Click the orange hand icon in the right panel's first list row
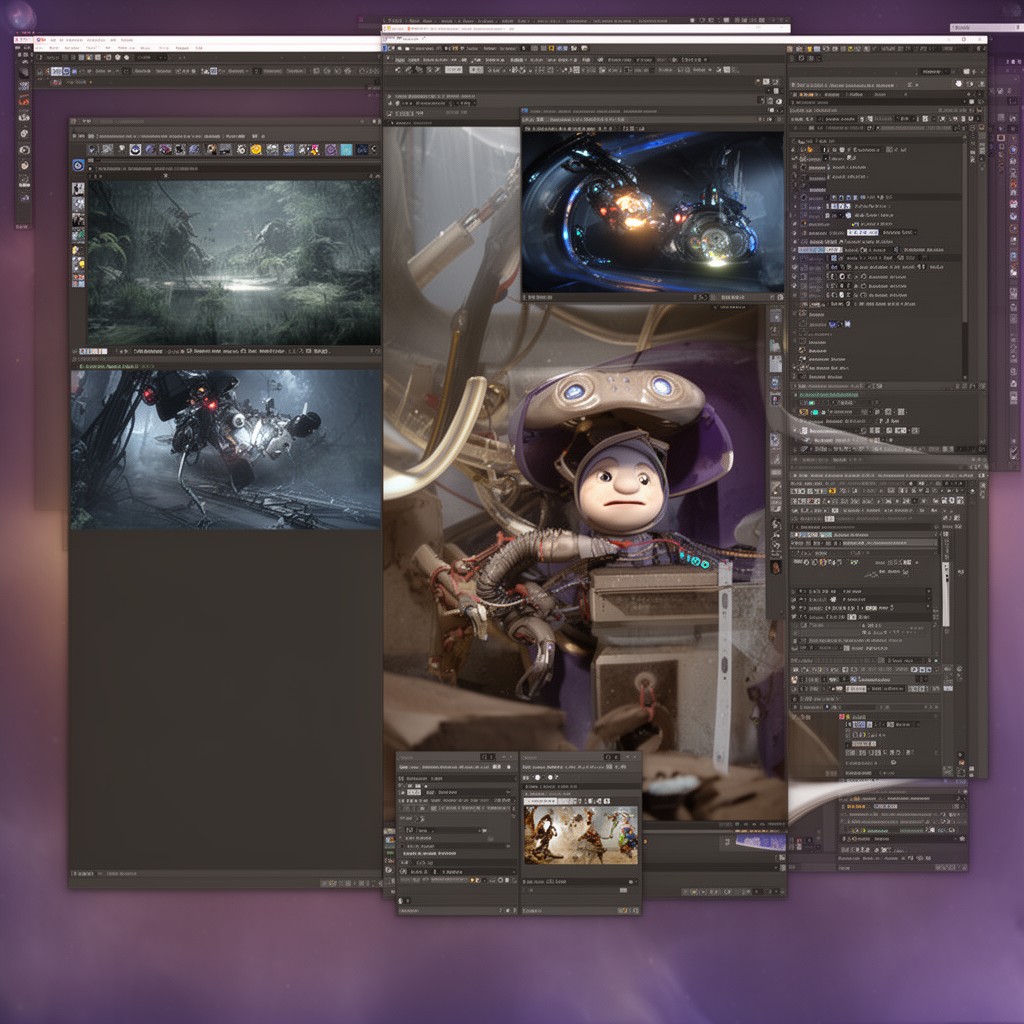This screenshot has width=1024, height=1024. [810, 150]
